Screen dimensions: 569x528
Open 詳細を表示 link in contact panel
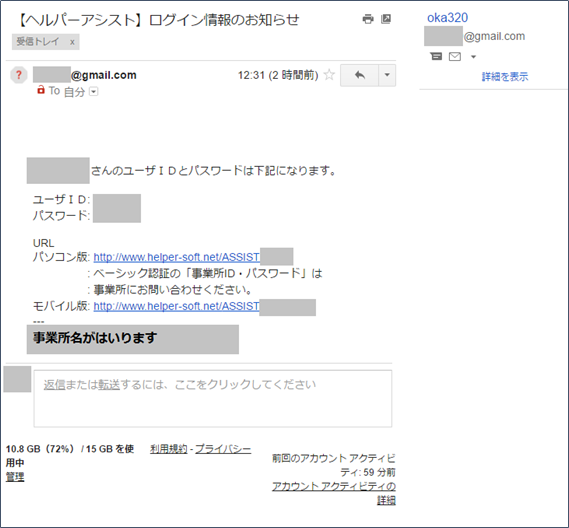(505, 77)
